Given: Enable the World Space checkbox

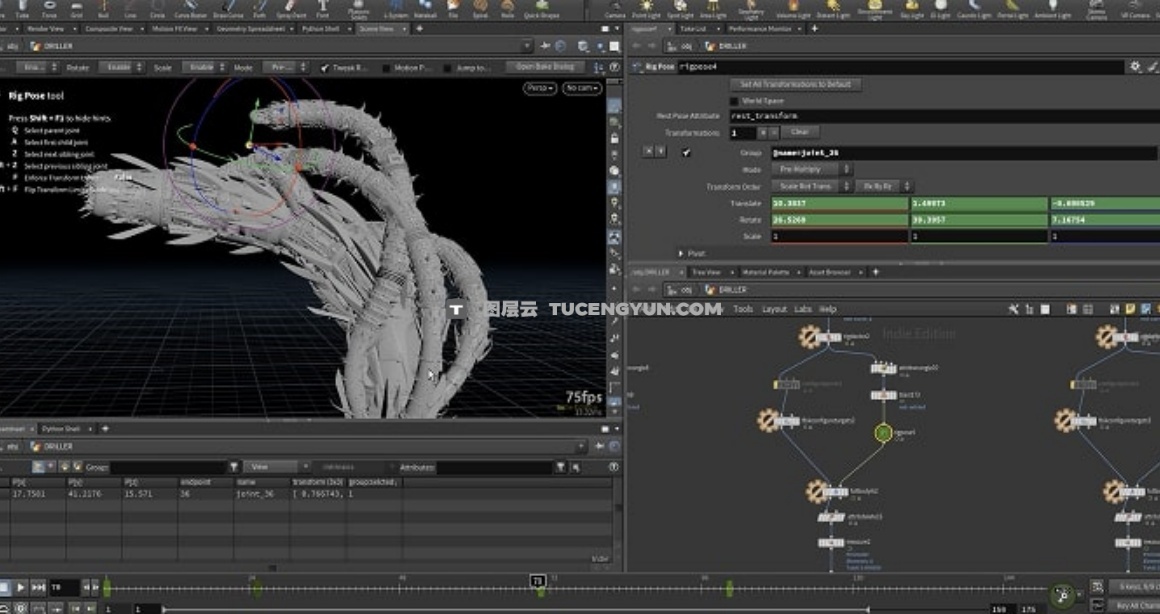Looking at the screenshot, I should [x=735, y=101].
